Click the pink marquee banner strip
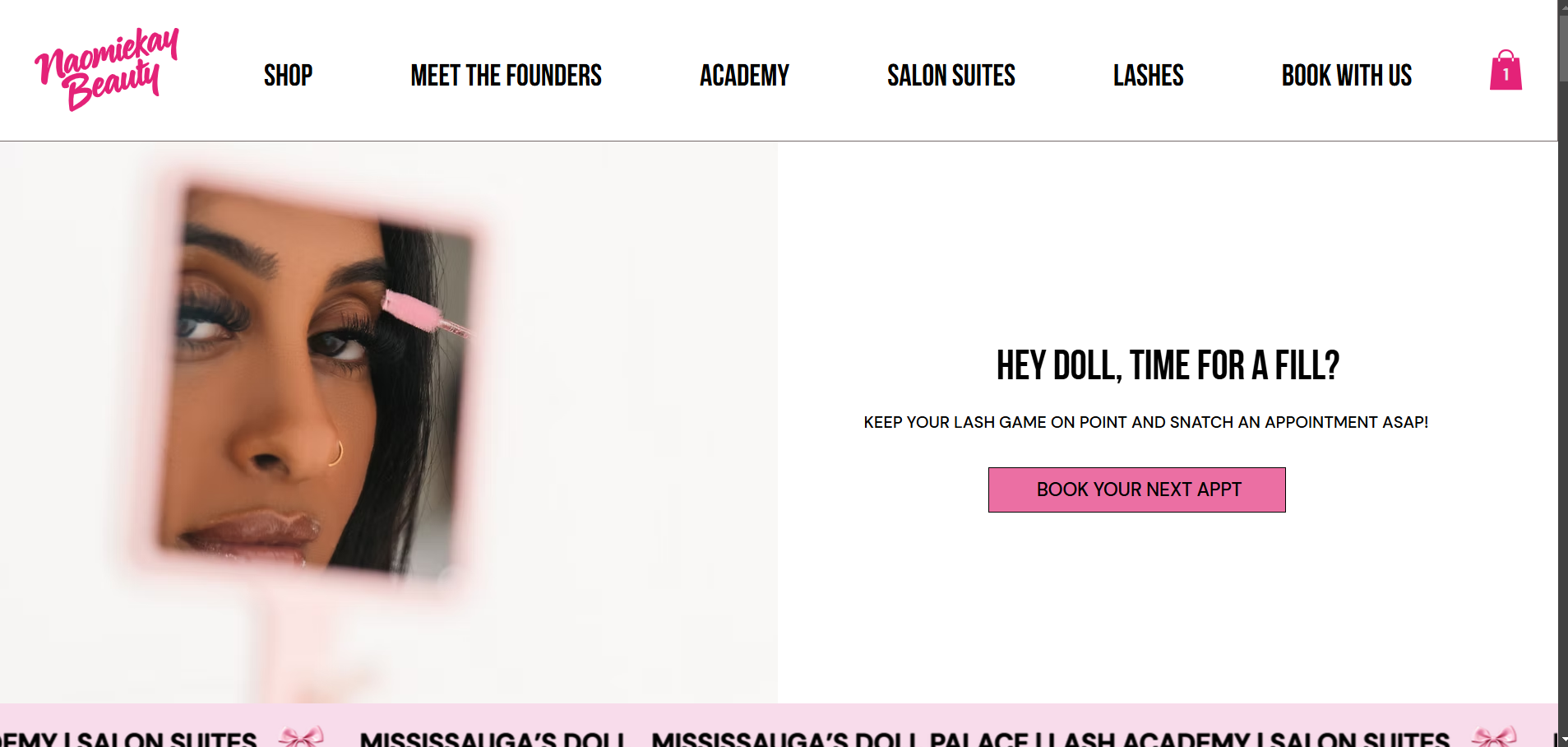The width and height of the screenshot is (1568, 747). tap(779, 726)
